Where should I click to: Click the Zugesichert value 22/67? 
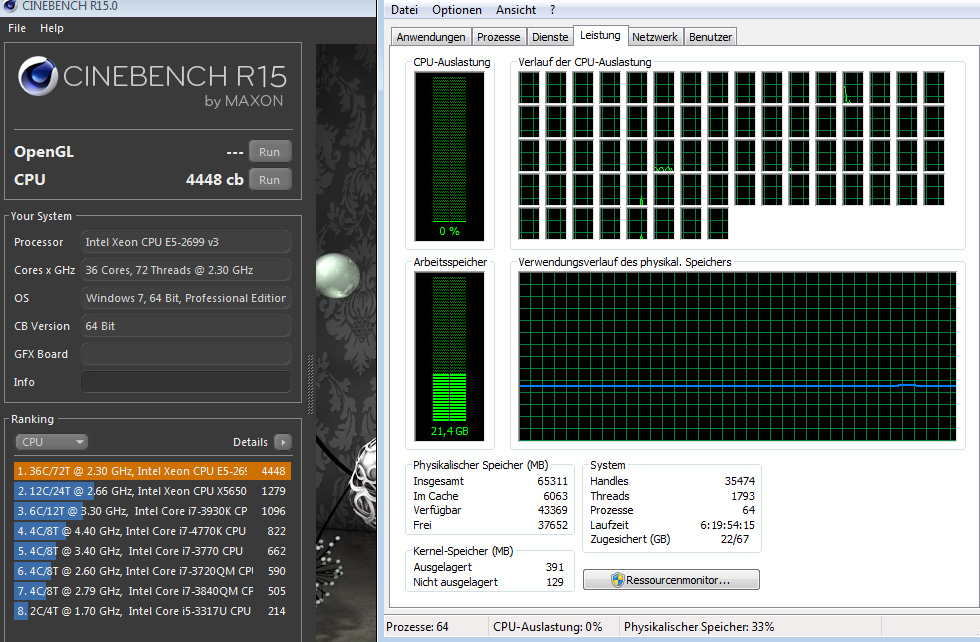coord(734,539)
